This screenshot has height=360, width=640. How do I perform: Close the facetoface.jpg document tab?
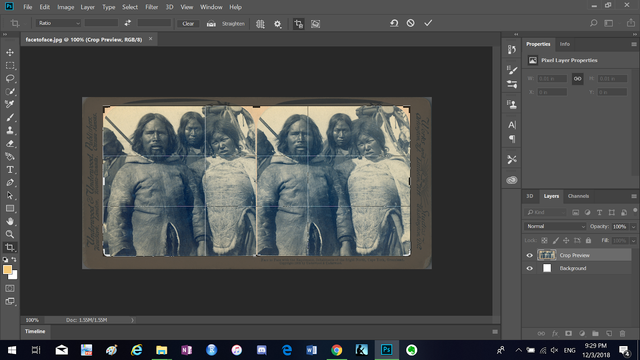coord(150,39)
